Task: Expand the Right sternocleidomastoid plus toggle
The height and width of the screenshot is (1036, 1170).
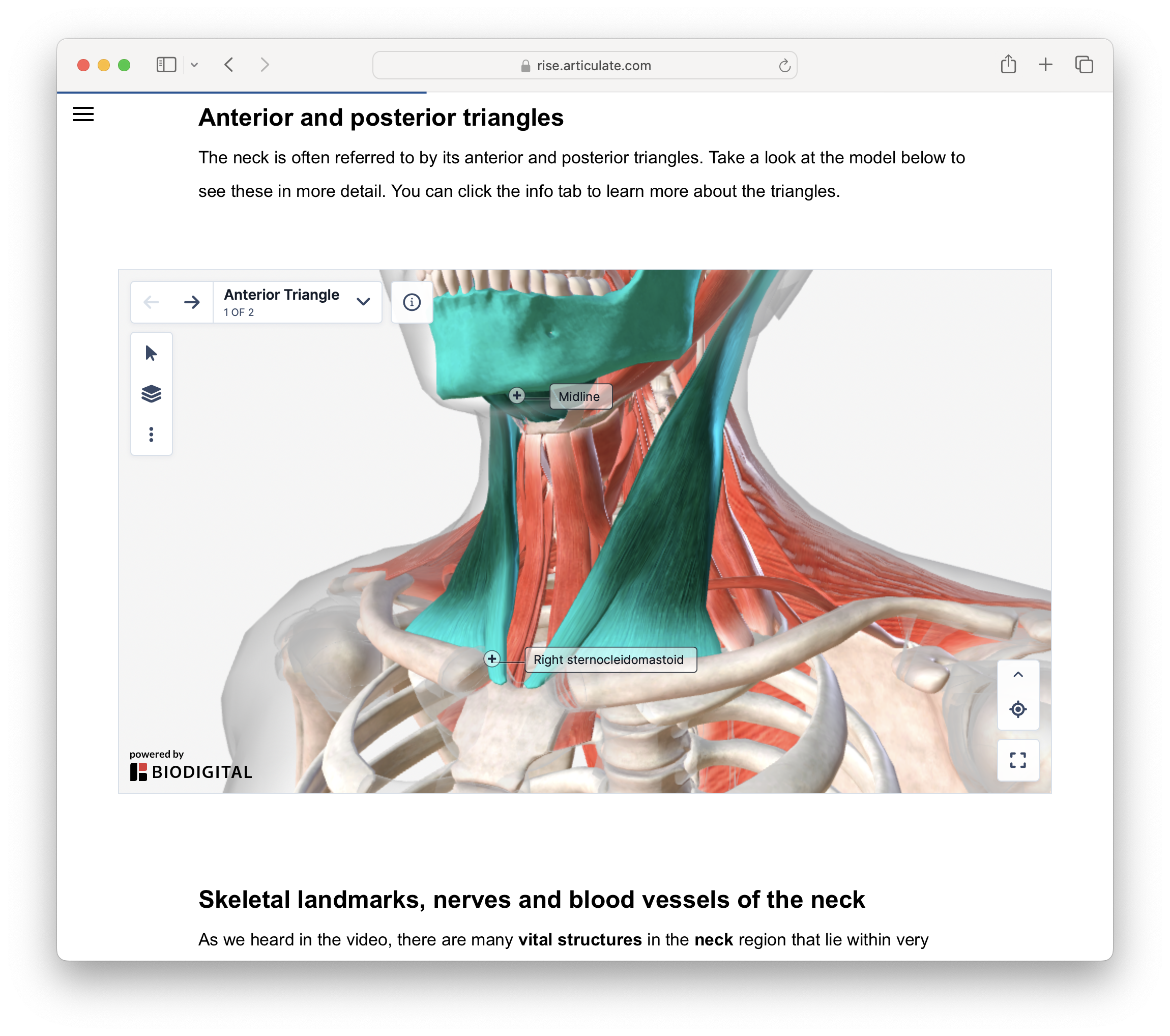Action: point(492,658)
